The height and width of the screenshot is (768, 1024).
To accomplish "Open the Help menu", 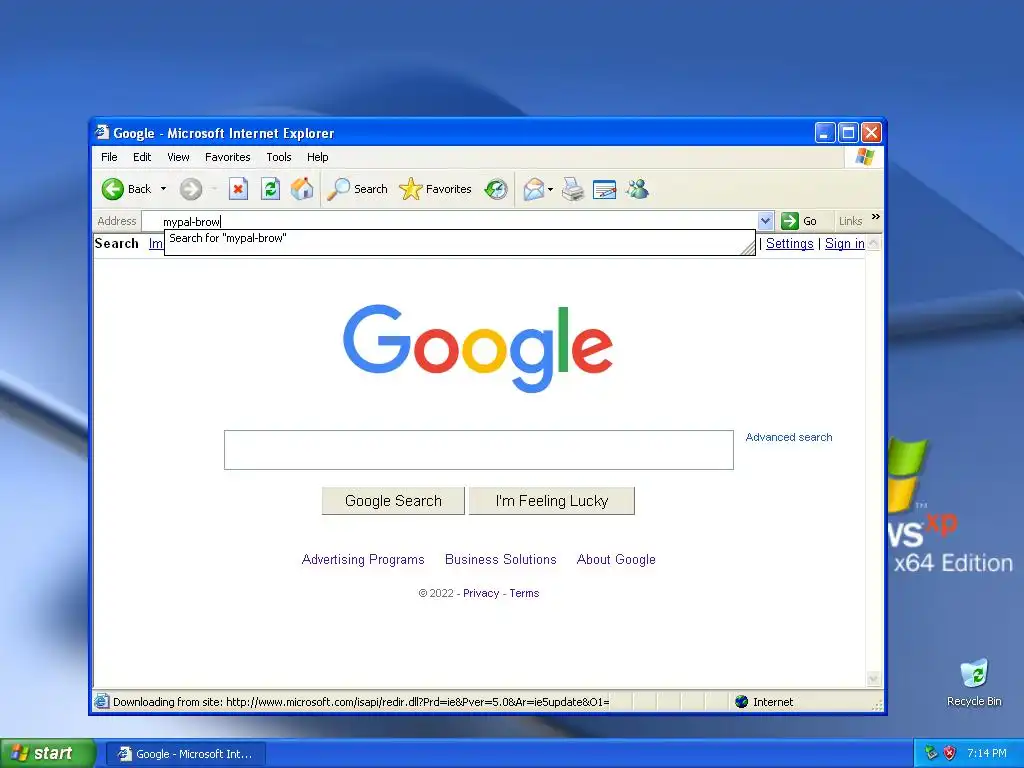I will pos(317,157).
